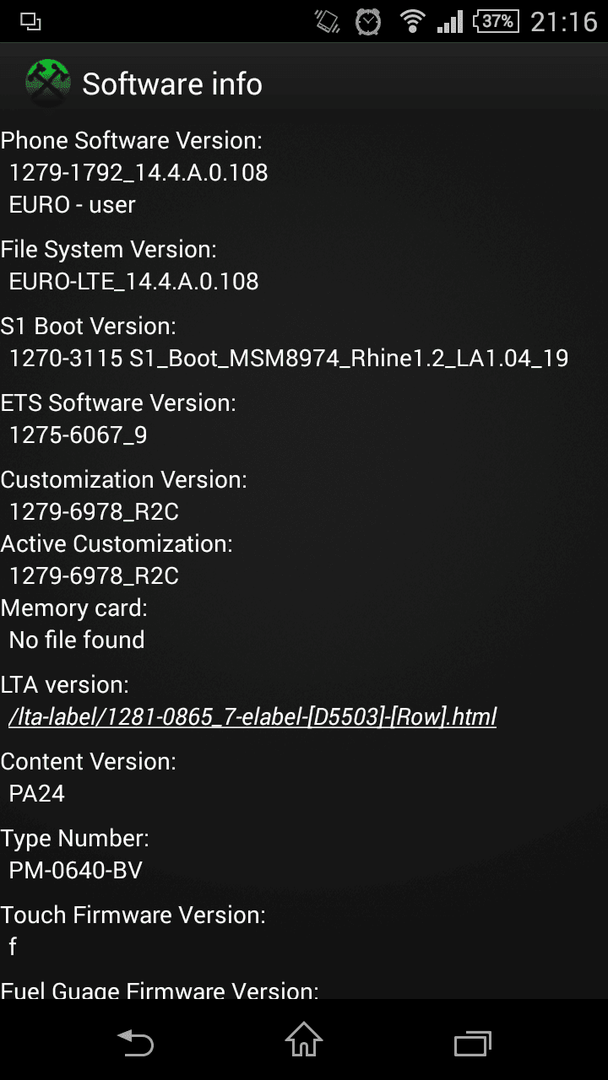Select the Phone Software Version value 1279-1792
This screenshot has width=608, height=1080.
point(138,172)
